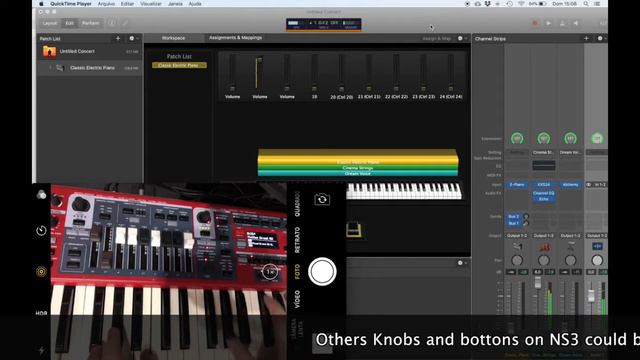Click Echo audio effect slot
Screen dimensions: 640x360
tap(544, 199)
